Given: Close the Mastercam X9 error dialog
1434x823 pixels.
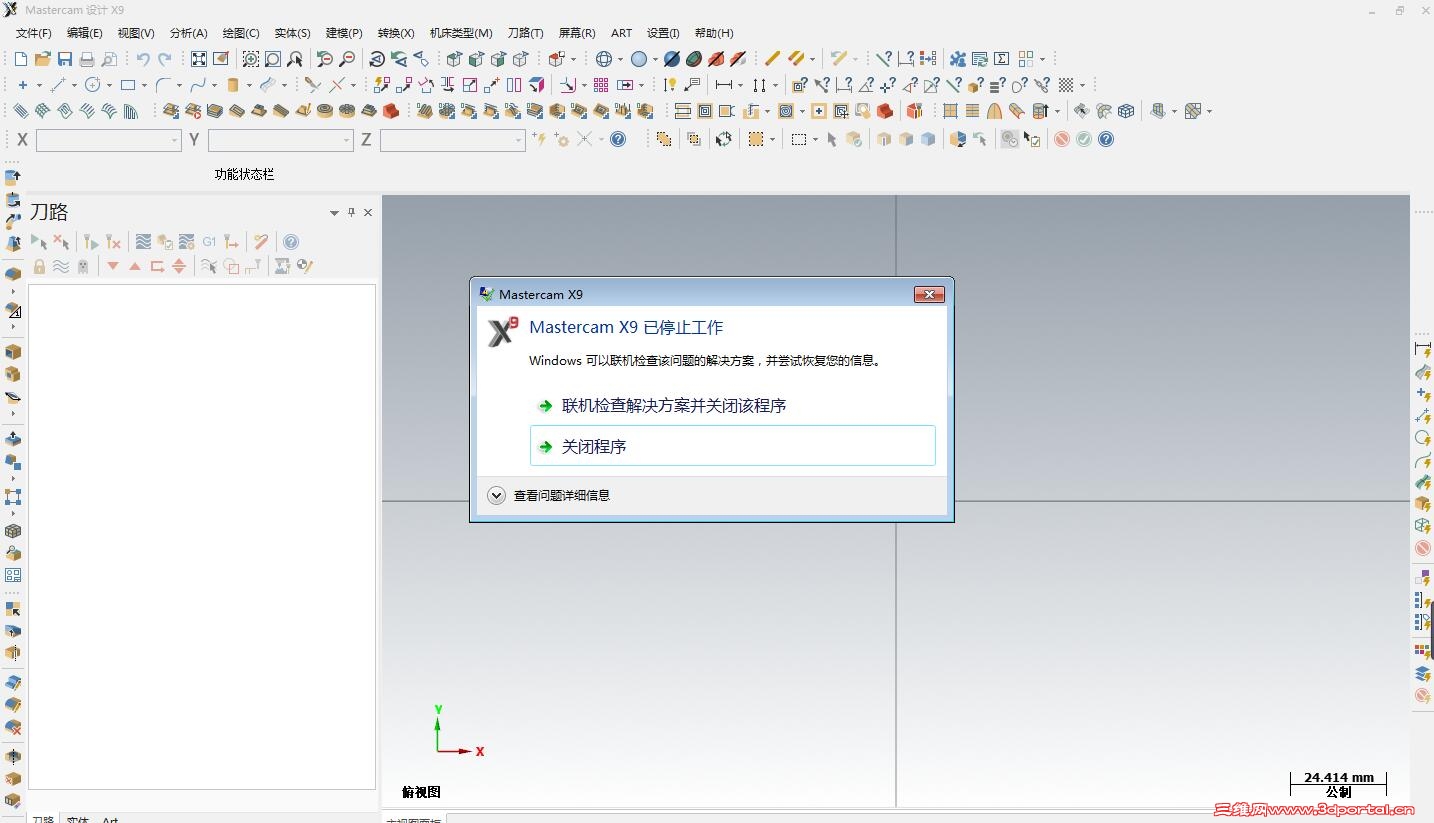Looking at the screenshot, I should pos(929,294).
